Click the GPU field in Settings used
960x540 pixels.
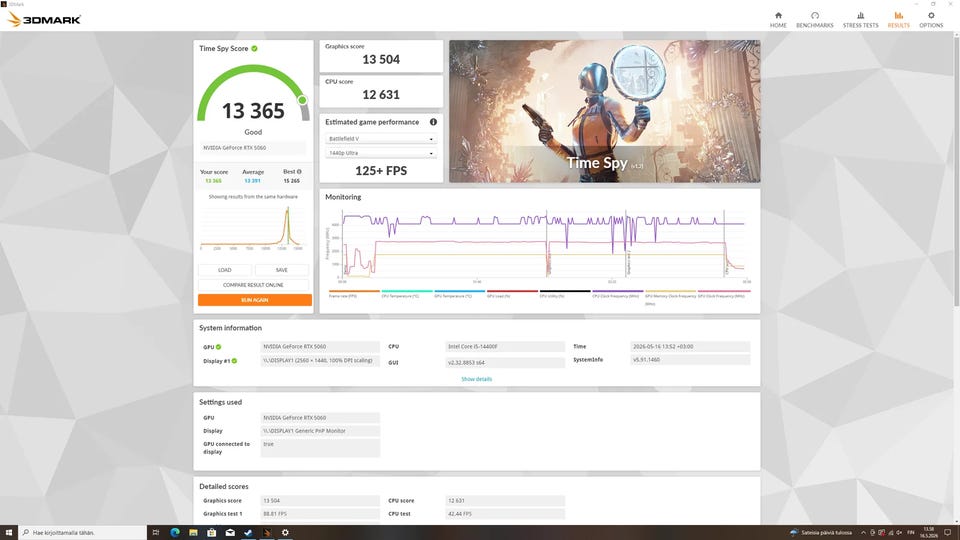[x=320, y=418]
